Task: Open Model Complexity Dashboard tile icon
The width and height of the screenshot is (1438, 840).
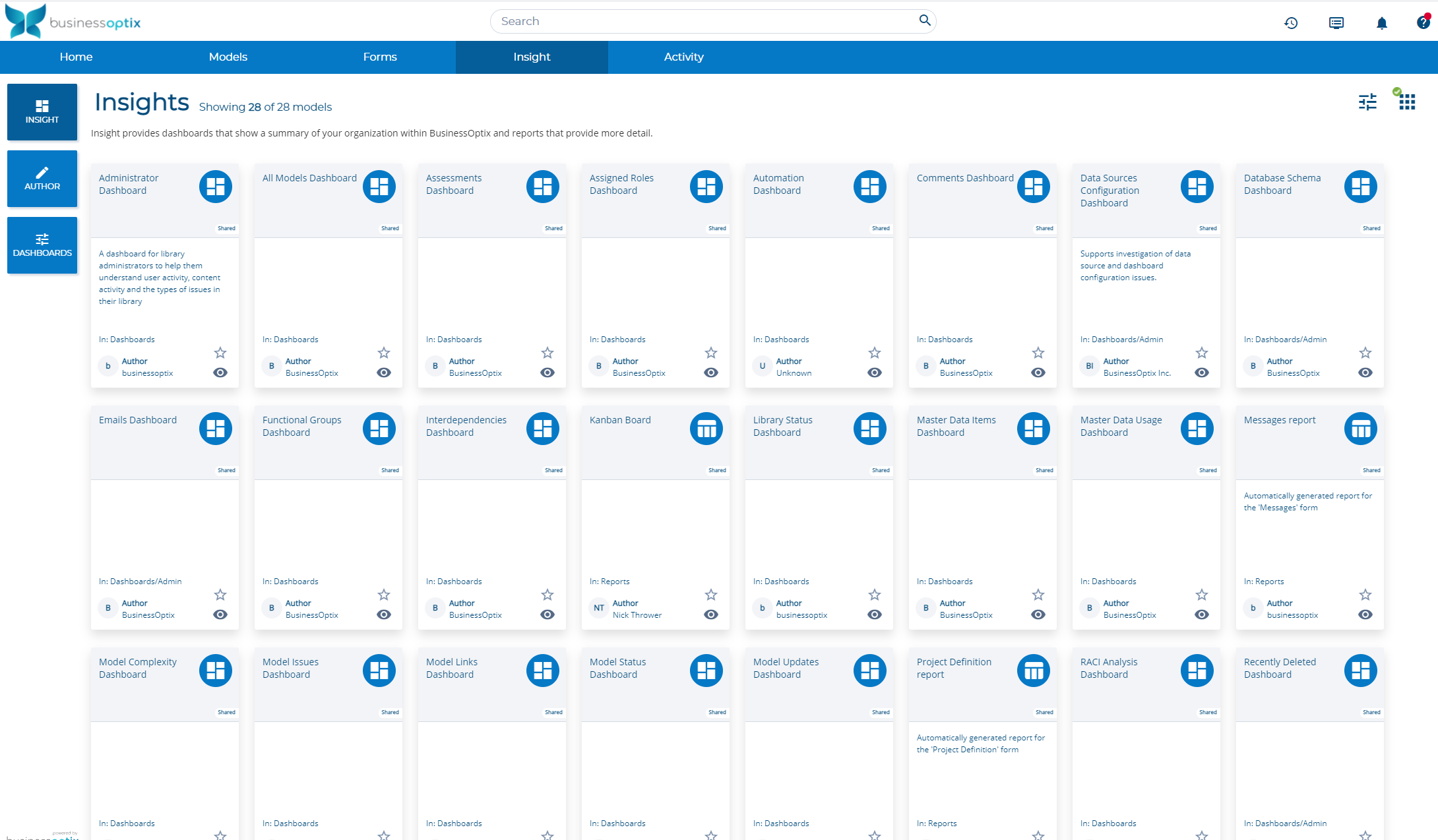Action: [216, 671]
